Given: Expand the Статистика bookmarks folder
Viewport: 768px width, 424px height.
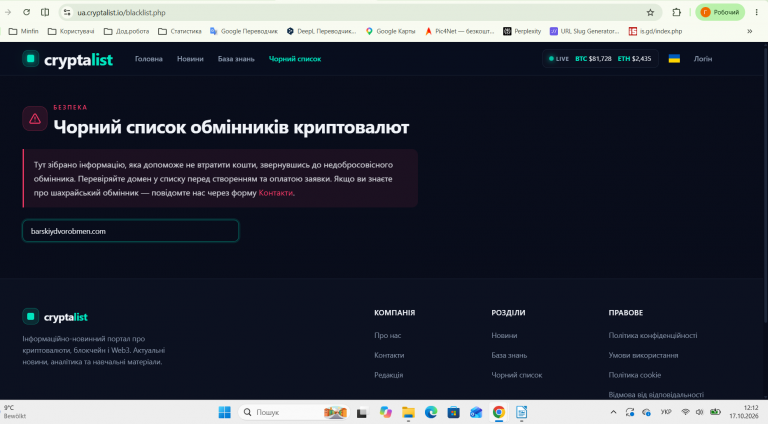Looking at the screenshot, I should pyautogui.click(x=180, y=31).
